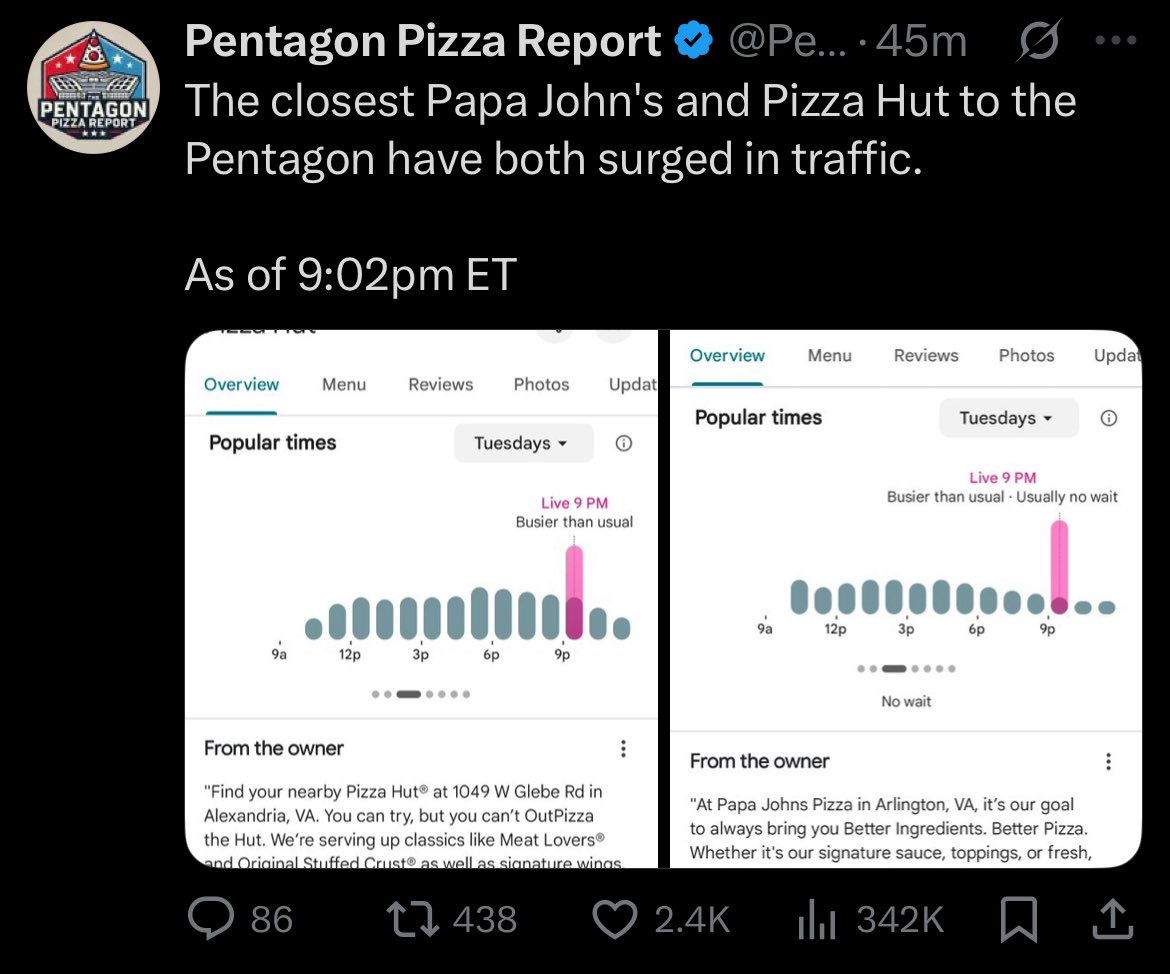
Task: Retweet the post using the repost icon
Action: 412,919
